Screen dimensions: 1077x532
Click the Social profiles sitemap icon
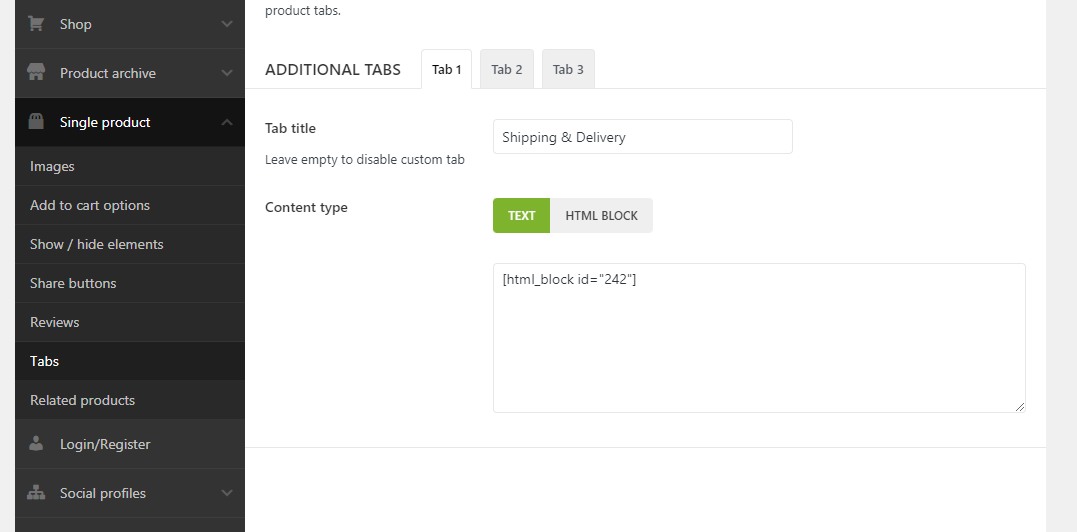point(36,493)
